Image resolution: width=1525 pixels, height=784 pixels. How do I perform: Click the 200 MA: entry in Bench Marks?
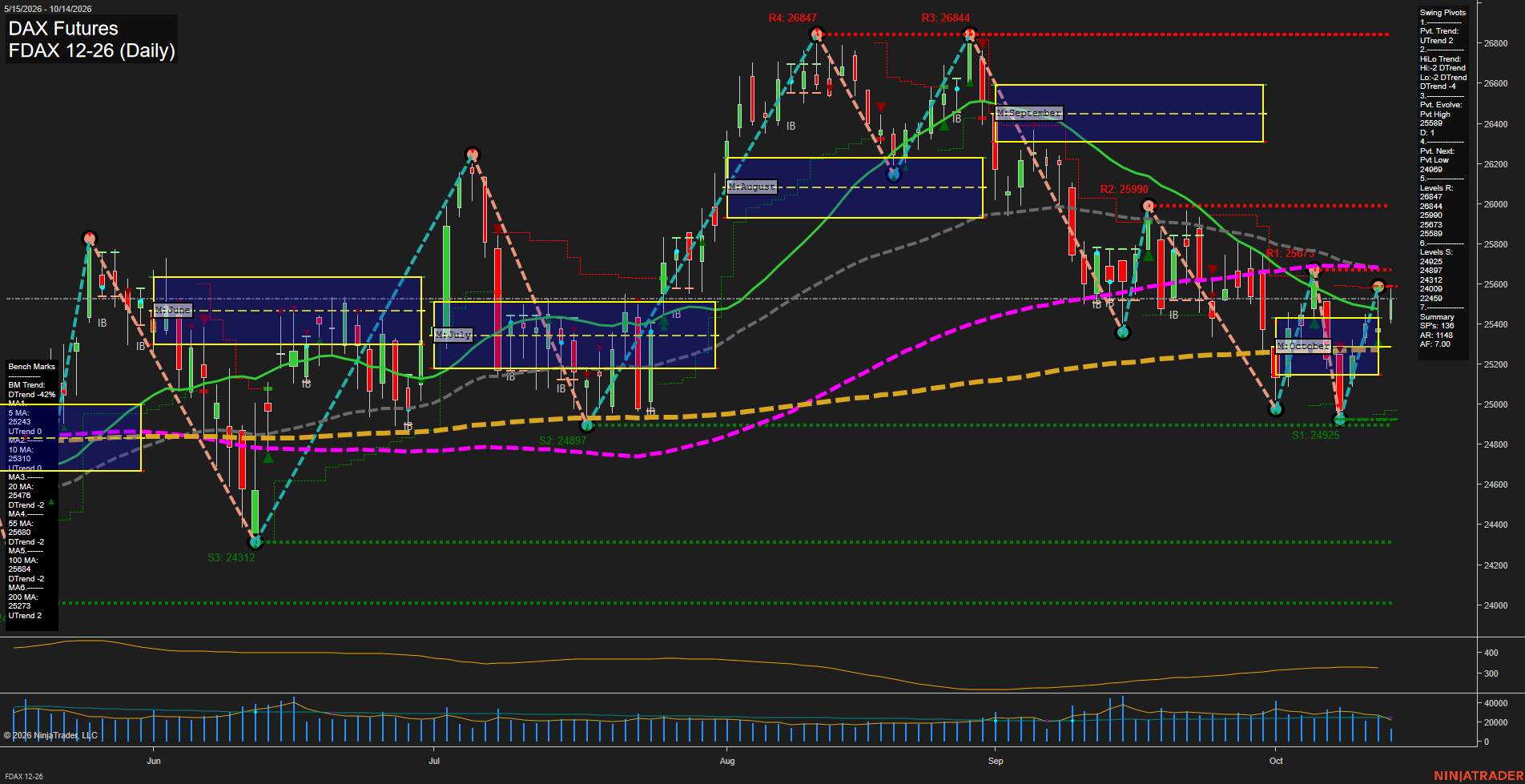(x=22, y=597)
